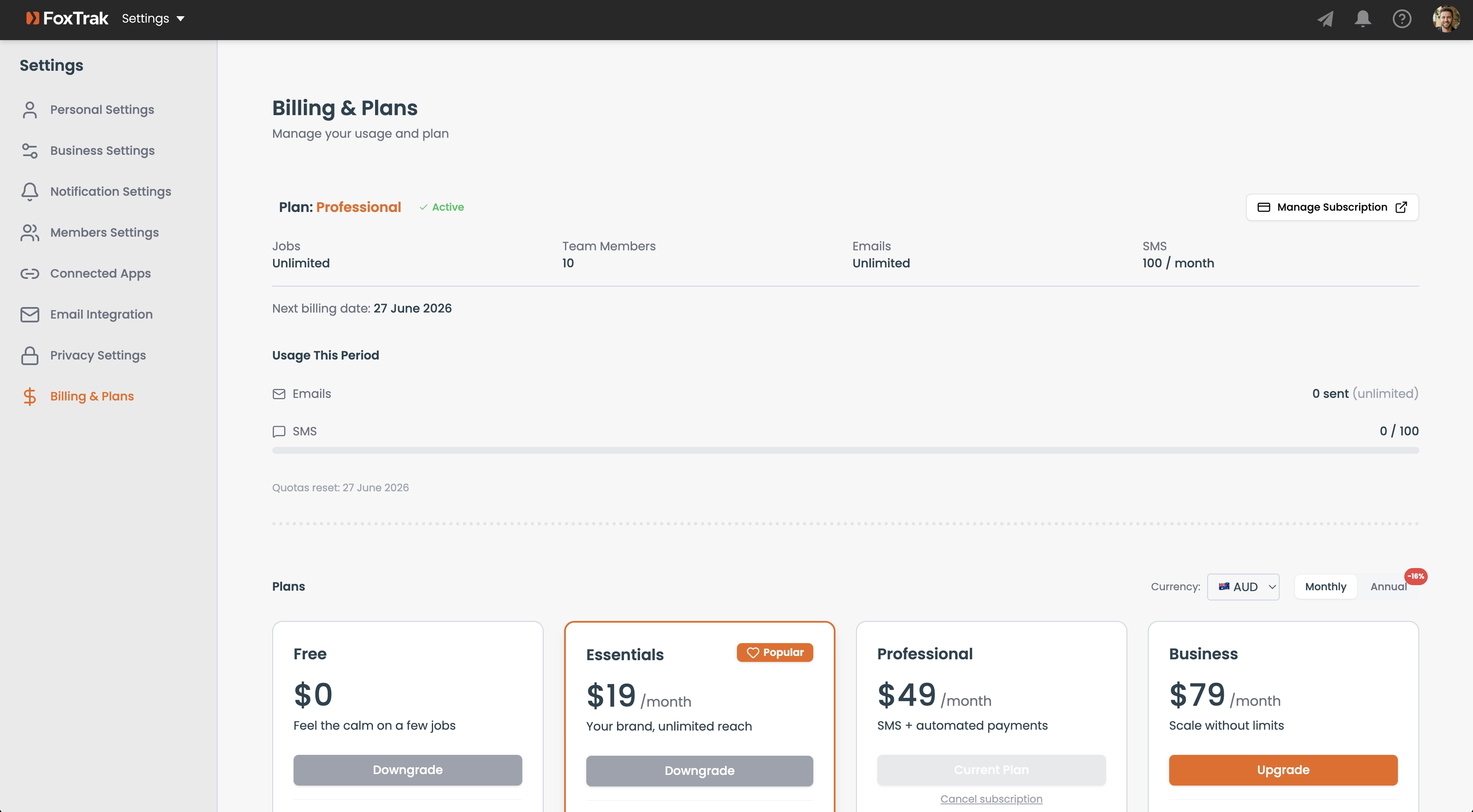This screenshot has height=812, width=1473.
Task: Click the Australian flag in currency selector
Action: click(1224, 586)
